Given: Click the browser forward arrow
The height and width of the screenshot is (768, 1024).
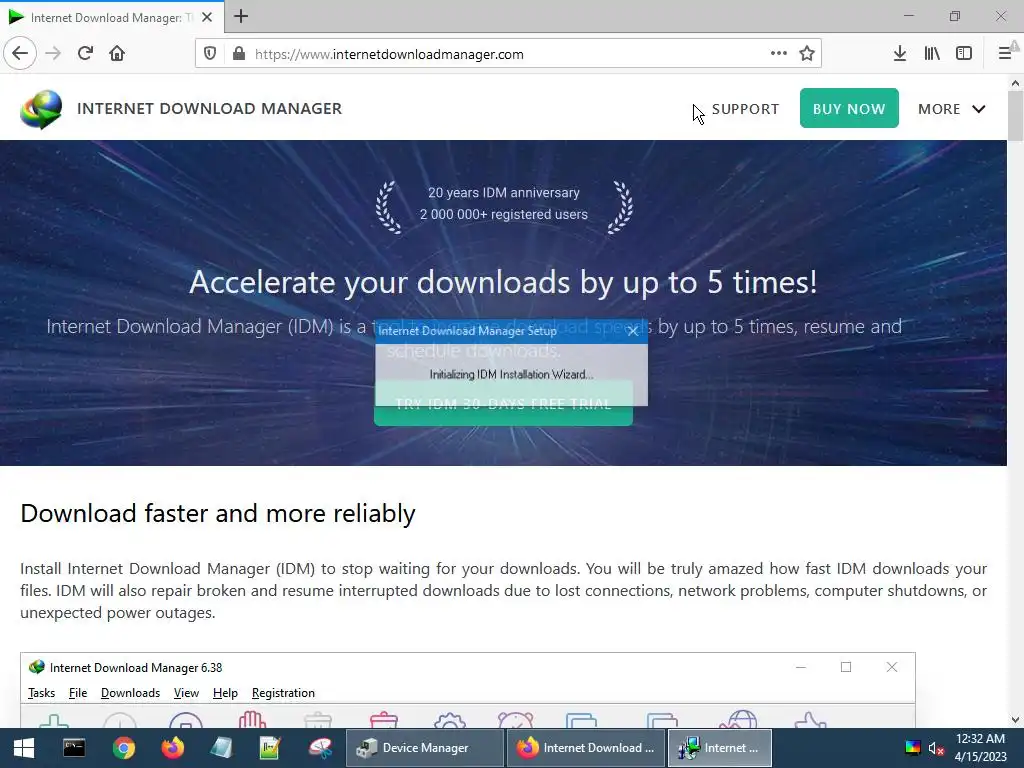Looking at the screenshot, I should pyautogui.click(x=53, y=54).
